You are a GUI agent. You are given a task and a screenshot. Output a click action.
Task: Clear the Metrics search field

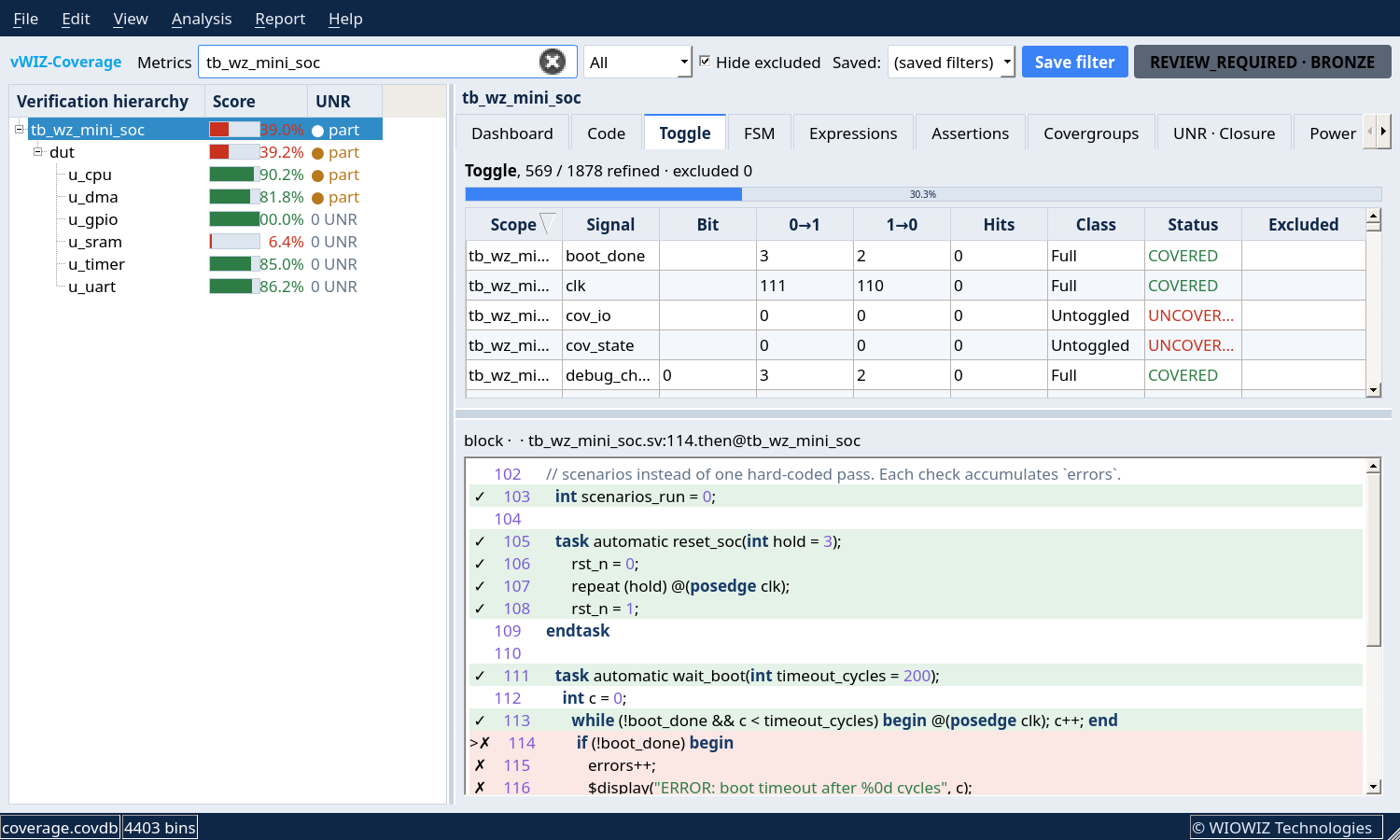(x=553, y=62)
